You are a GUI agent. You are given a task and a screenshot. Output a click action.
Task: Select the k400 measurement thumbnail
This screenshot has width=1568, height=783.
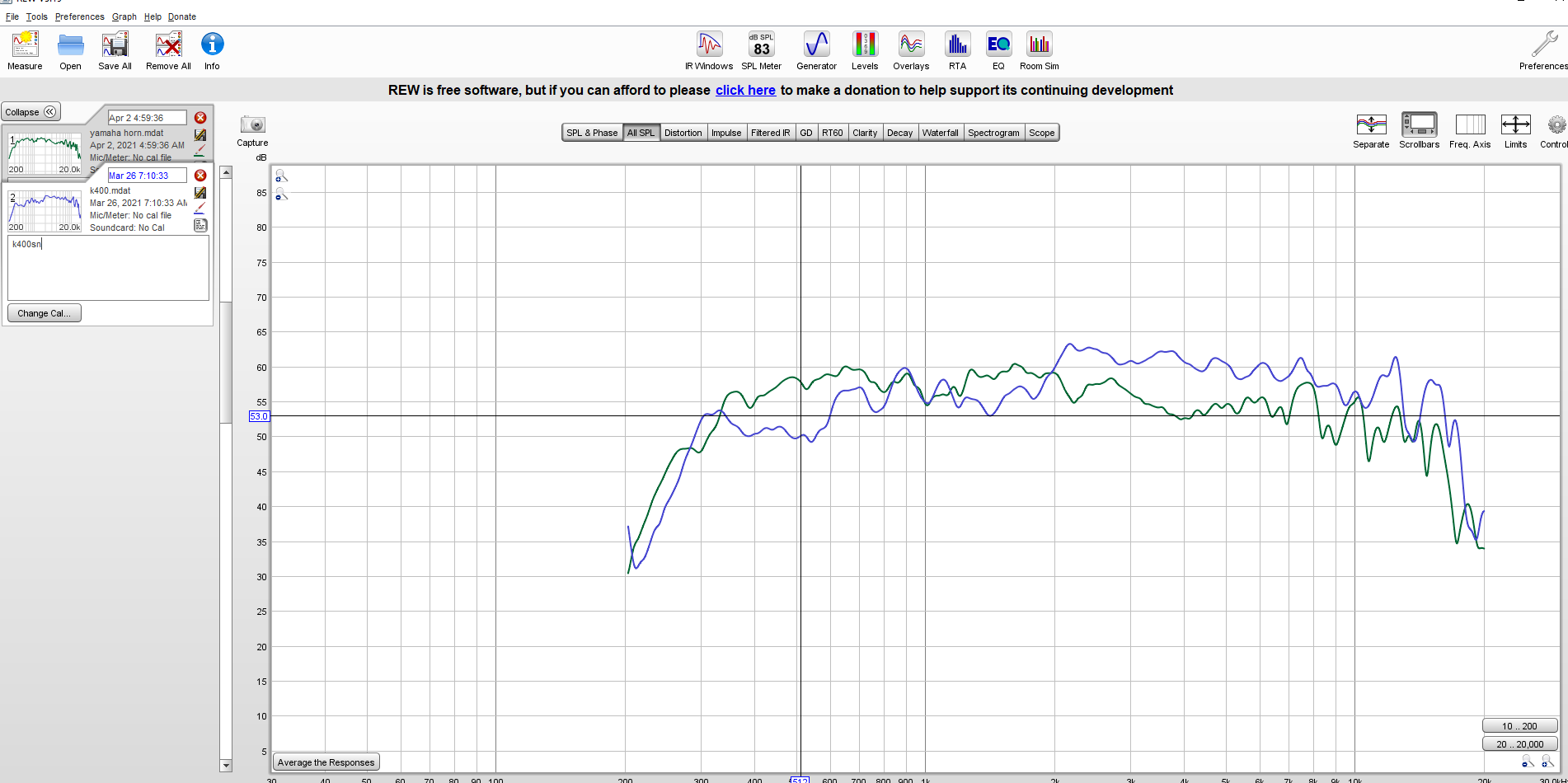click(45, 211)
